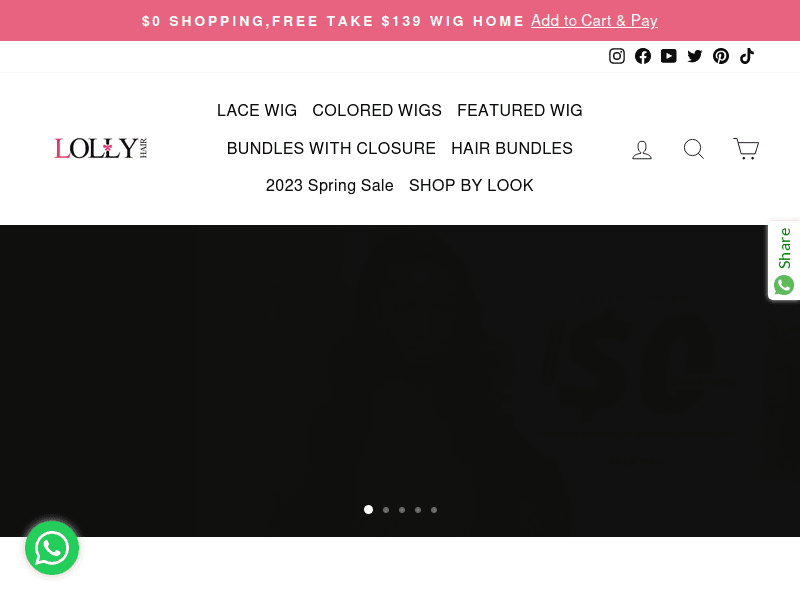Expand the COLORED WIGS menu

coord(377,110)
